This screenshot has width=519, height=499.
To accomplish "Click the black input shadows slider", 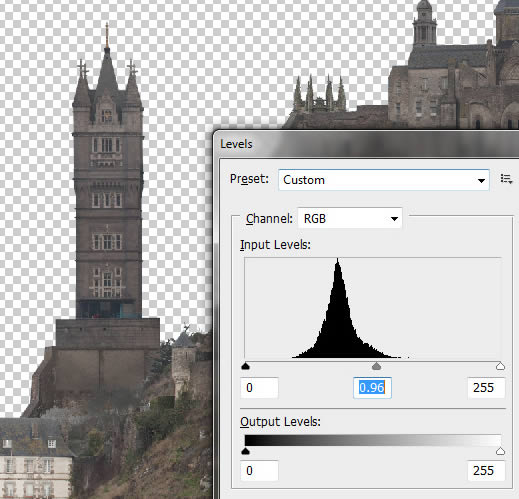I will [x=245, y=366].
